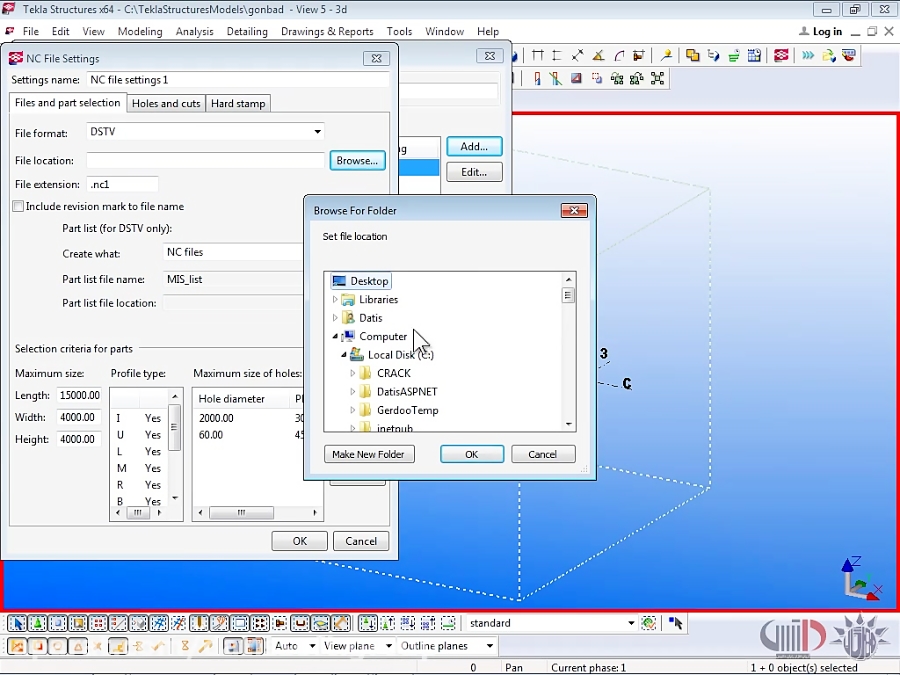Click the keyboard with red pointer toolbar icon
This screenshot has width=900, height=675.
[849, 56]
